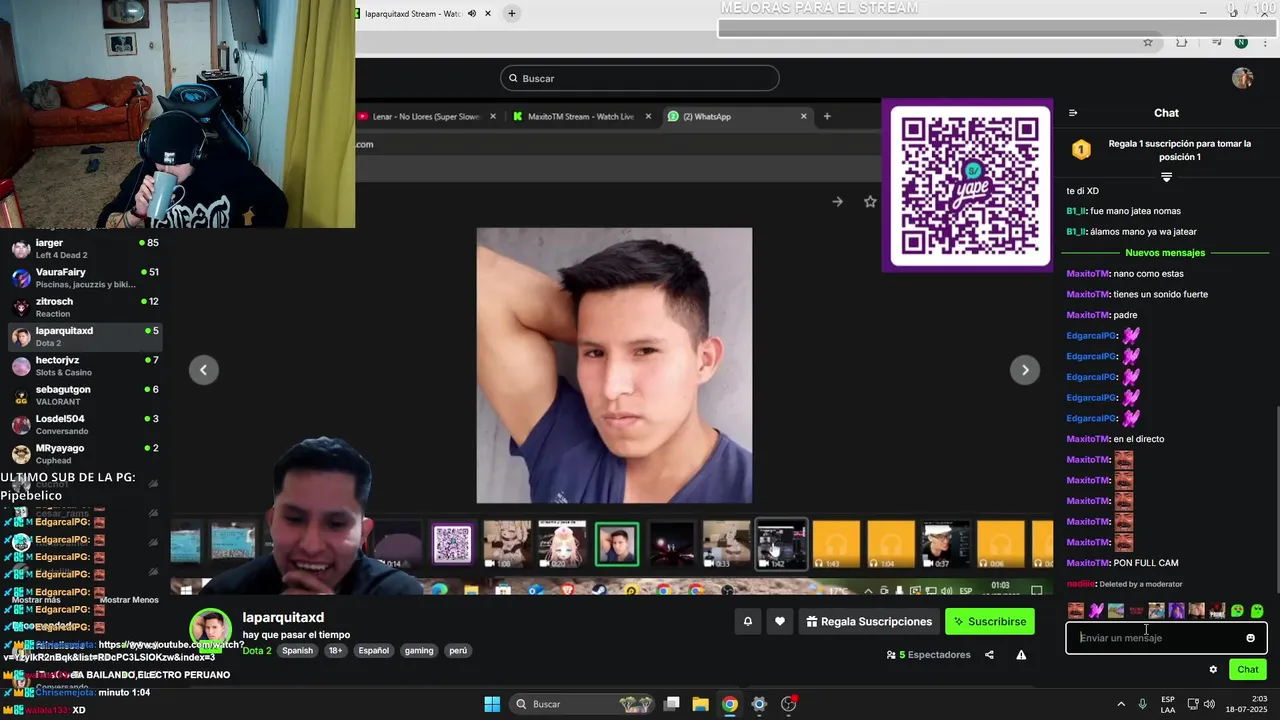Close the Lenar - No Llores tab

(x=493, y=117)
